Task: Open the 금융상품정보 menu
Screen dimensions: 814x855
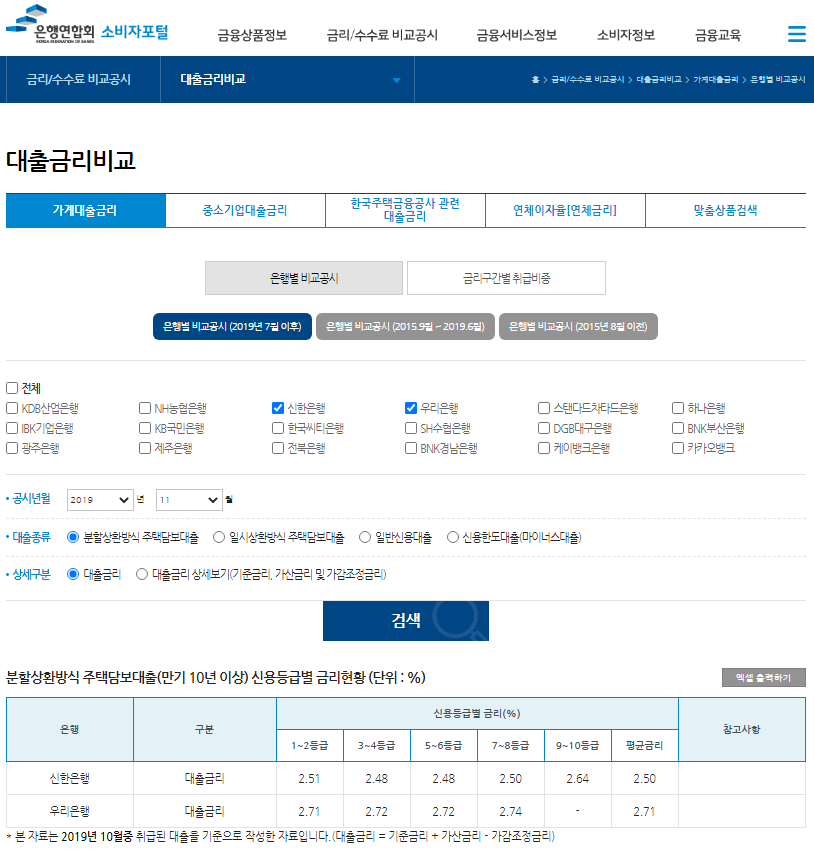Action: pos(252,35)
